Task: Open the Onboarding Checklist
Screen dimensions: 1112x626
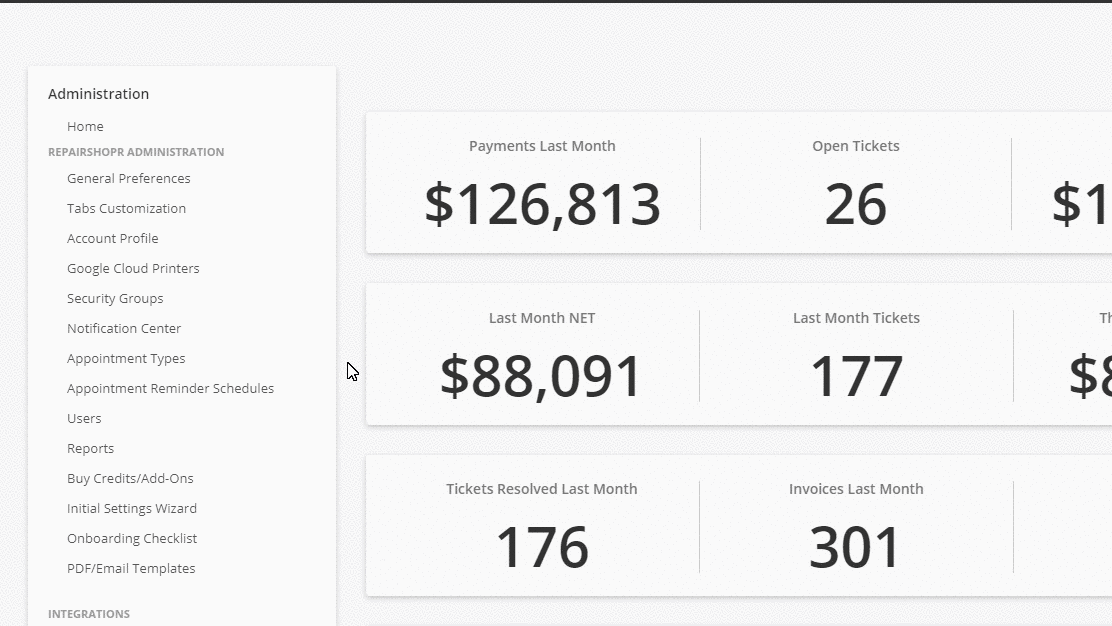Action: click(132, 538)
